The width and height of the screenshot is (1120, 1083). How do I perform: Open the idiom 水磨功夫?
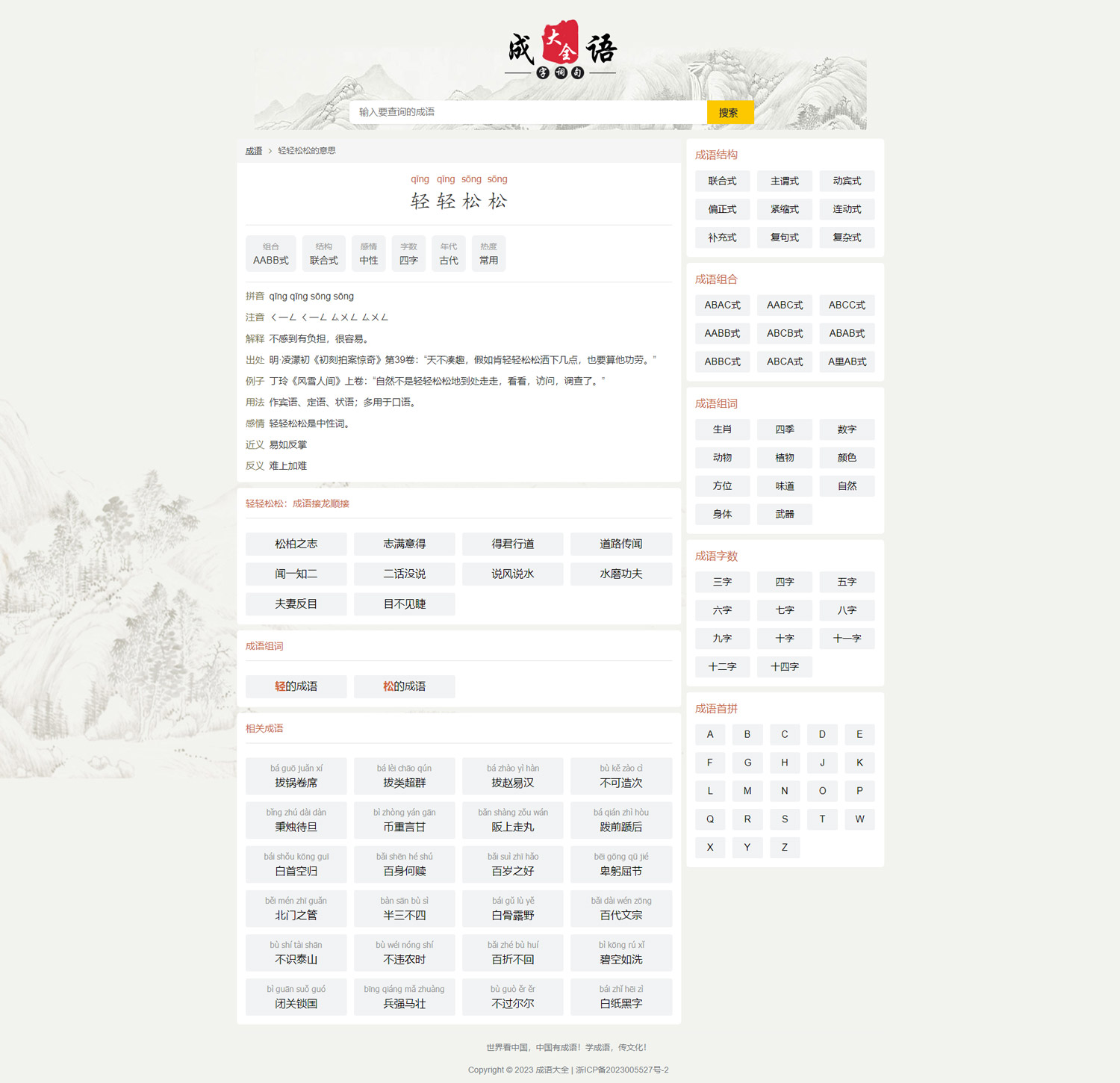tap(620, 574)
